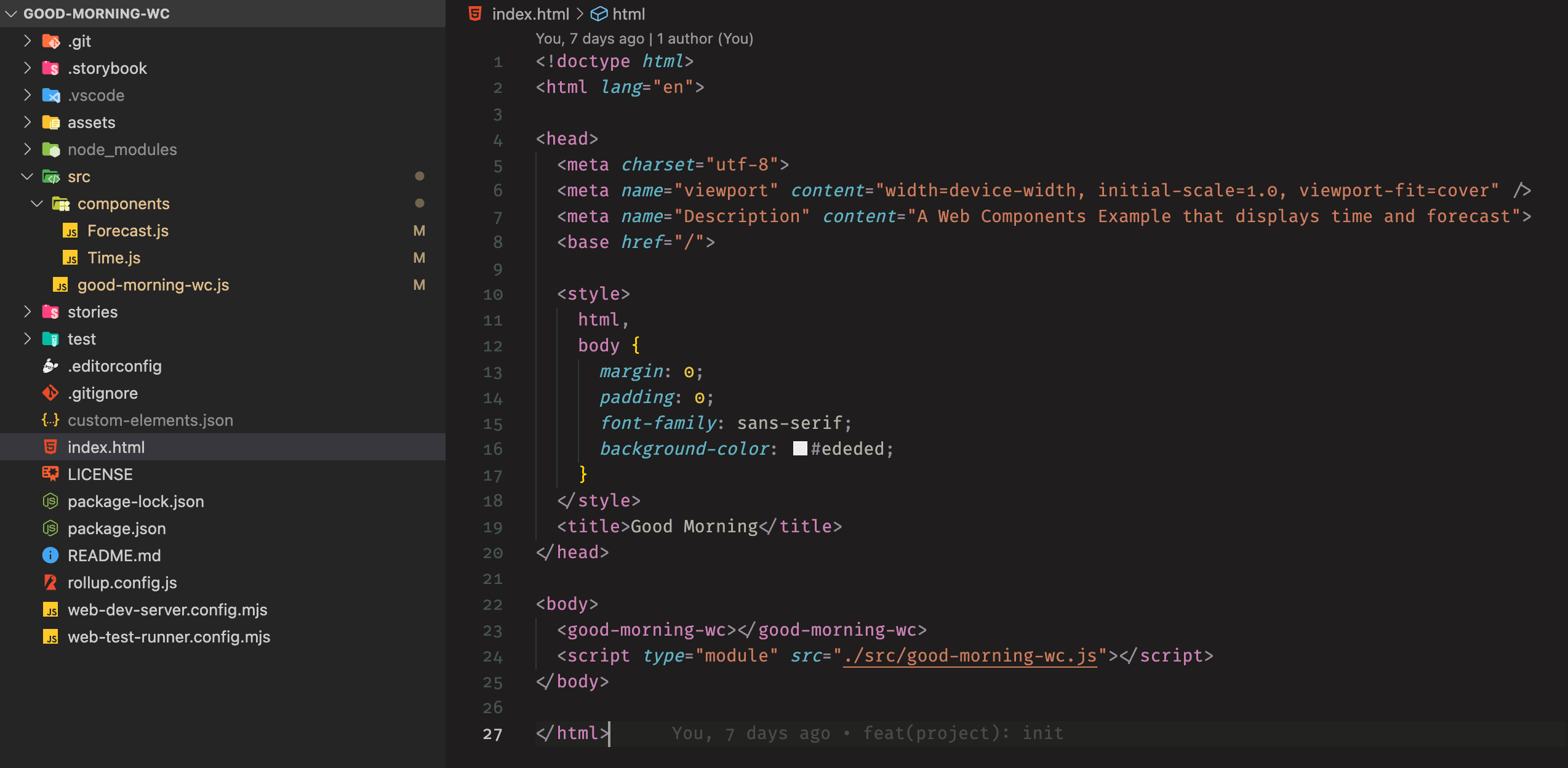
Task: Click the node_modules folder icon
Action: (x=50, y=150)
